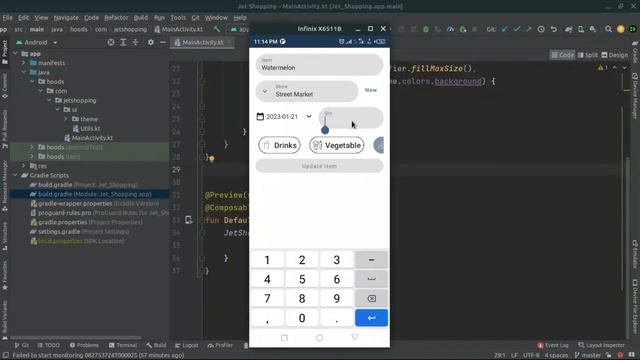640x360 pixels.
Task: Click the Git rollback undo icon
Action: click(553, 29)
